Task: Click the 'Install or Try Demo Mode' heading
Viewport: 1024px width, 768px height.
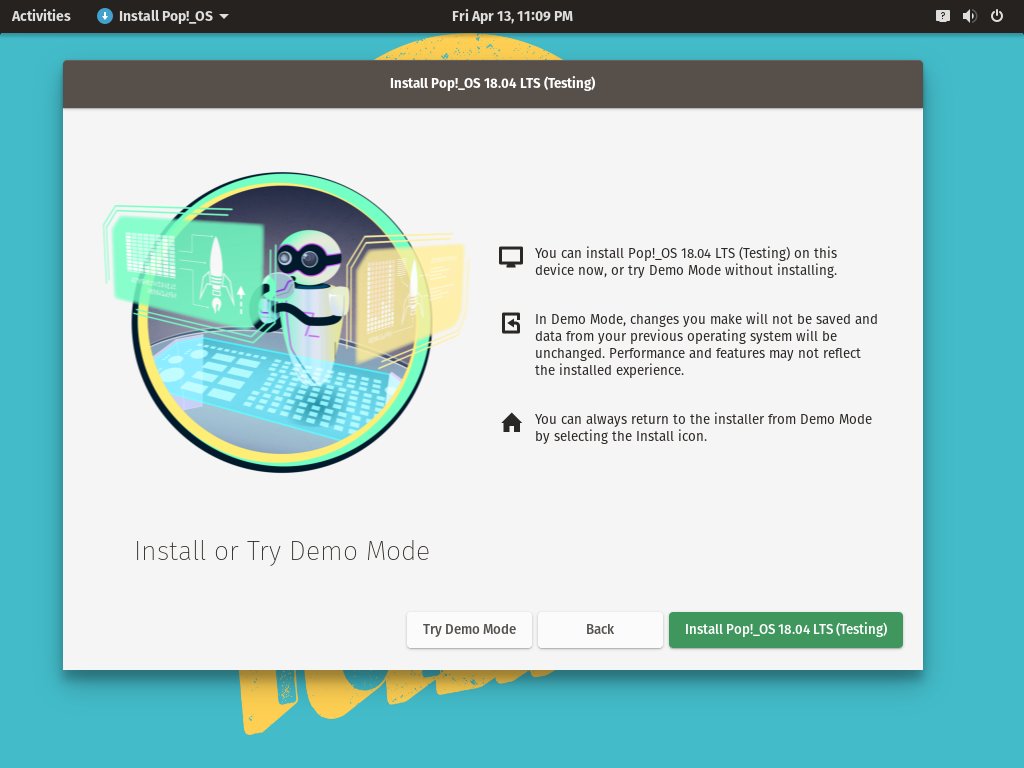Action: coord(282,551)
